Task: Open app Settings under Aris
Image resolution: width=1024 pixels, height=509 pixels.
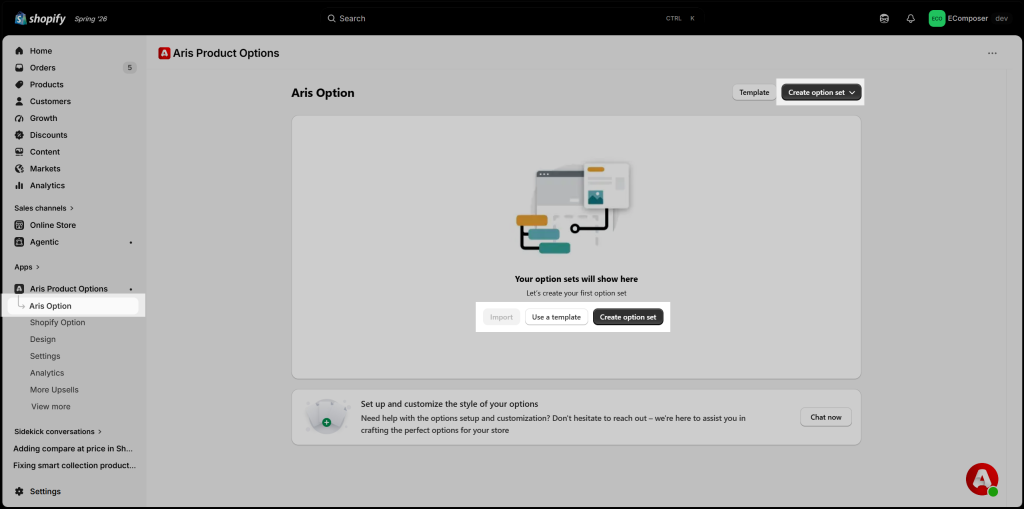Action: 45,356
